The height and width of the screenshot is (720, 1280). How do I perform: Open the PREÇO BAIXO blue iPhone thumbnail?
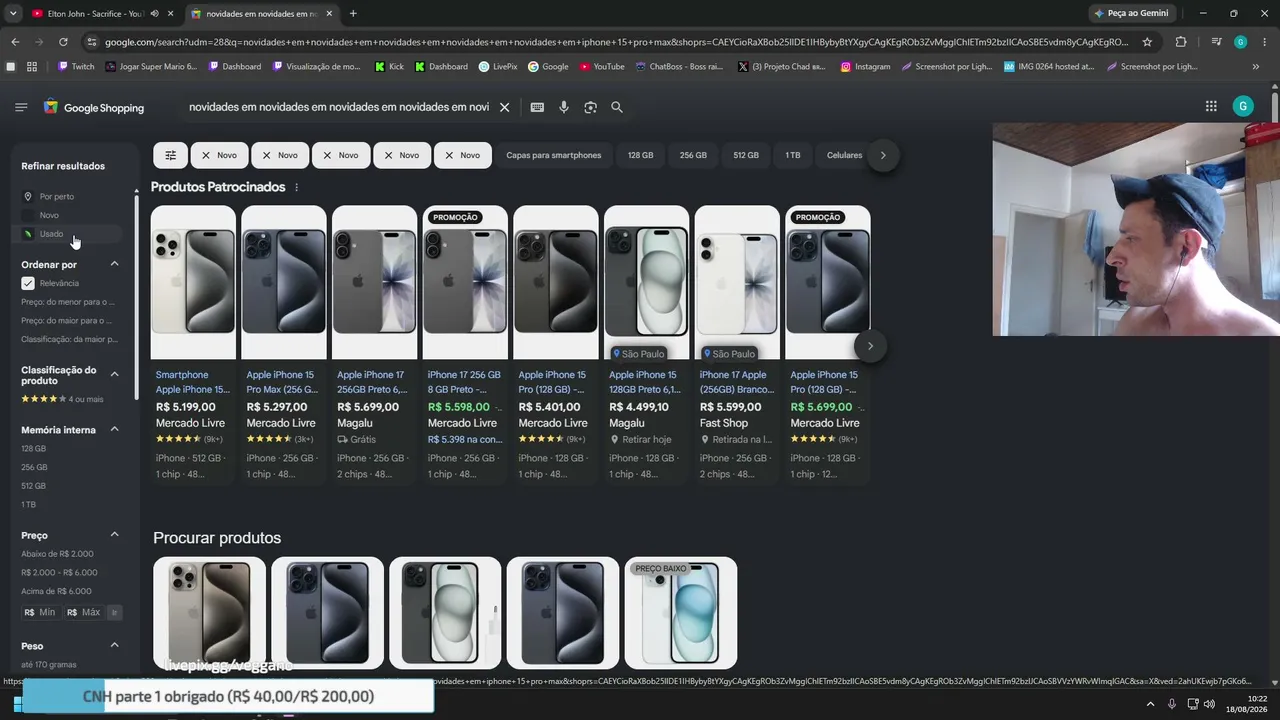[681, 612]
